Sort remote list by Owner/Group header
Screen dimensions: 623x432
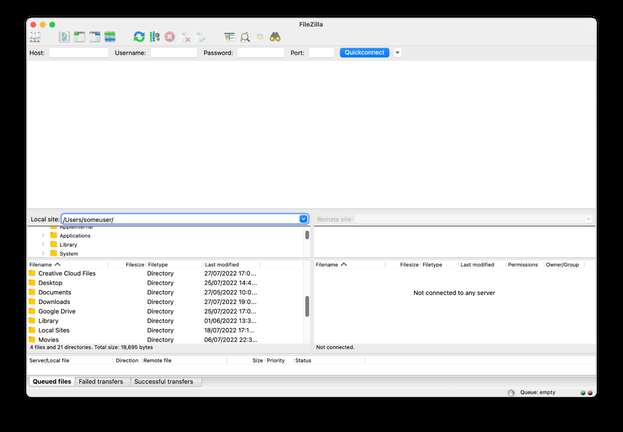coord(562,265)
